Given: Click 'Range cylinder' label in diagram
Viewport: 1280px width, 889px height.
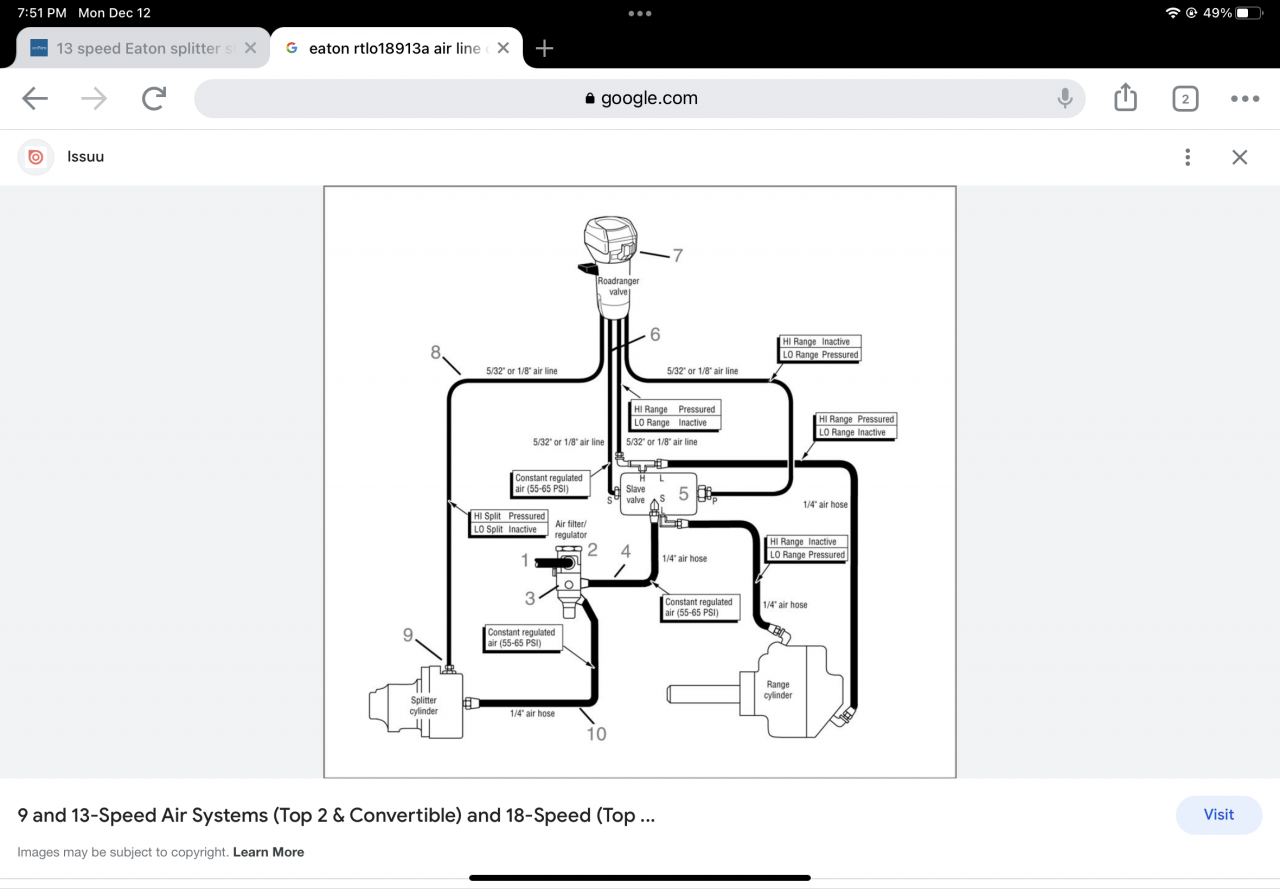Looking at the screenshot, I should pos(778,690).
